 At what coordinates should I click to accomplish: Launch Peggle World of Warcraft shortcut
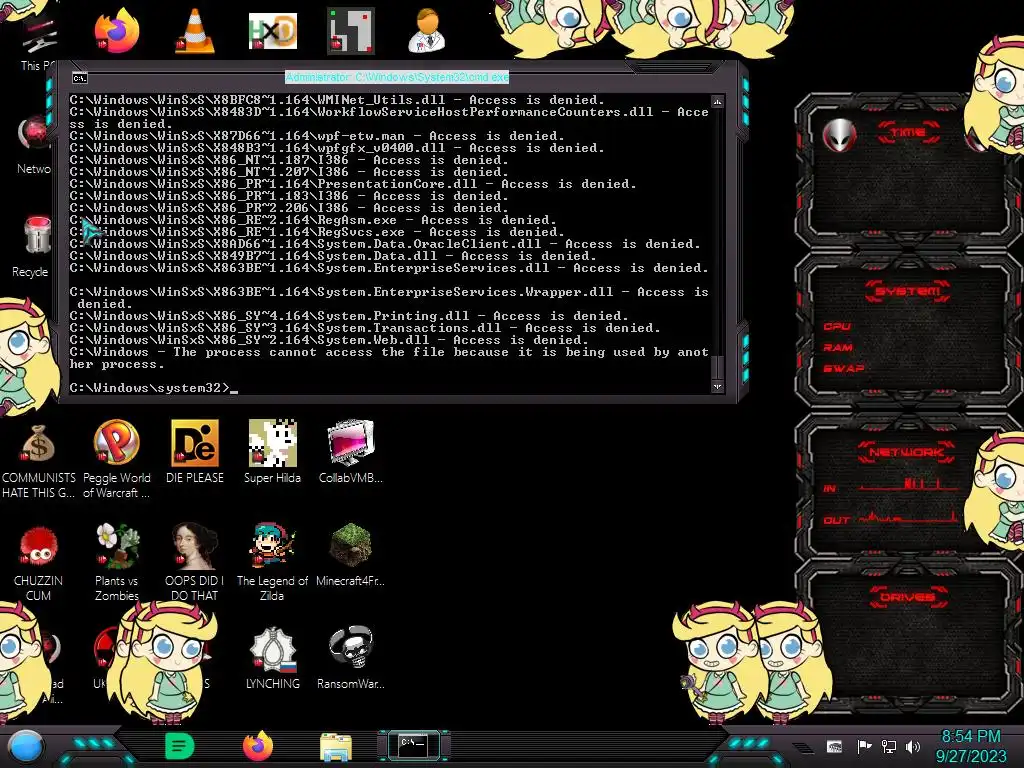116,460
